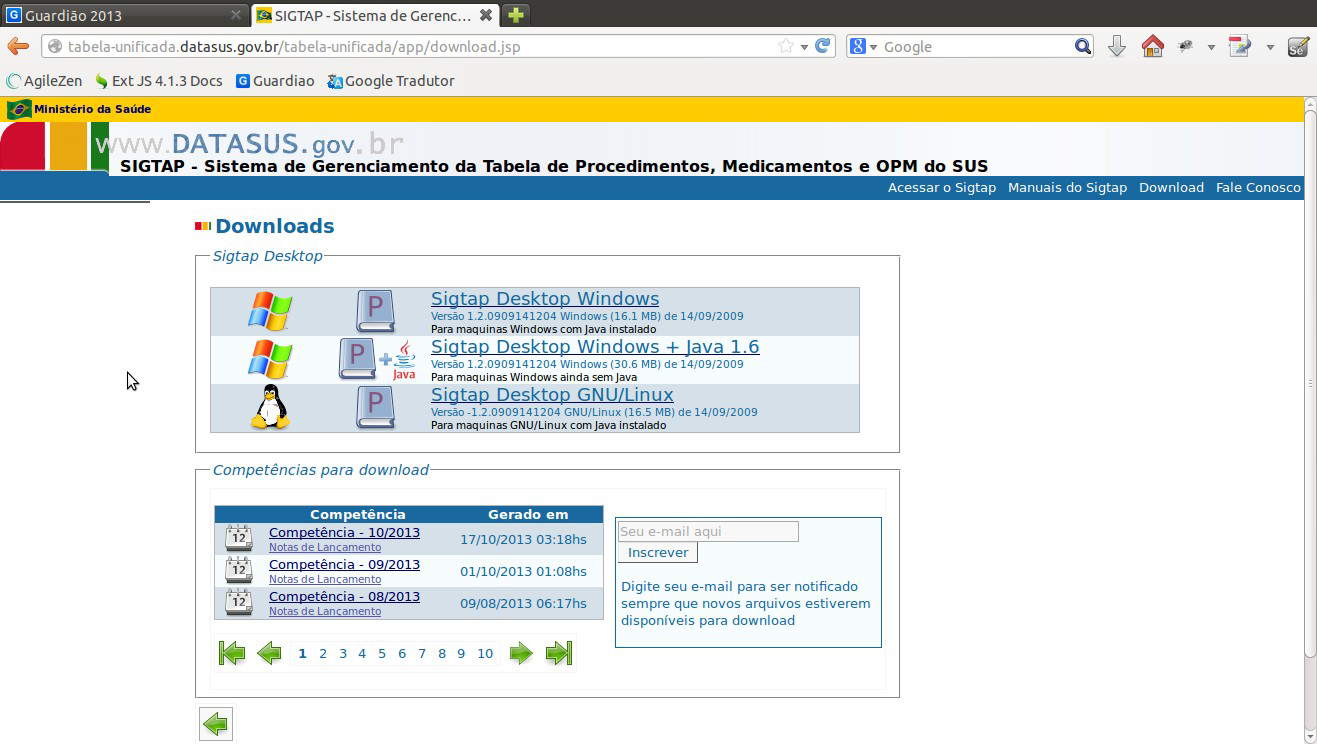Screen dimensions: 1317x744
Task: Go to previous page with green arrow
Action: pos(269,653)
